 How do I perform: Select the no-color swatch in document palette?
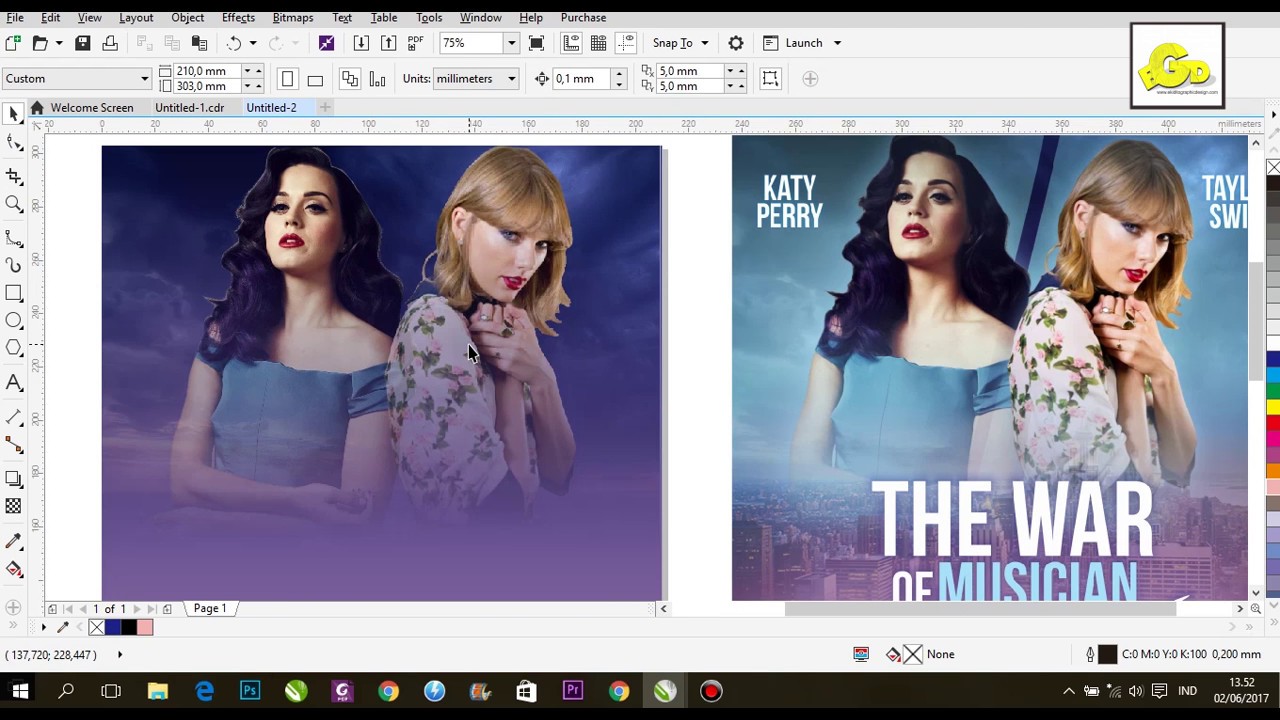point(96,627)
